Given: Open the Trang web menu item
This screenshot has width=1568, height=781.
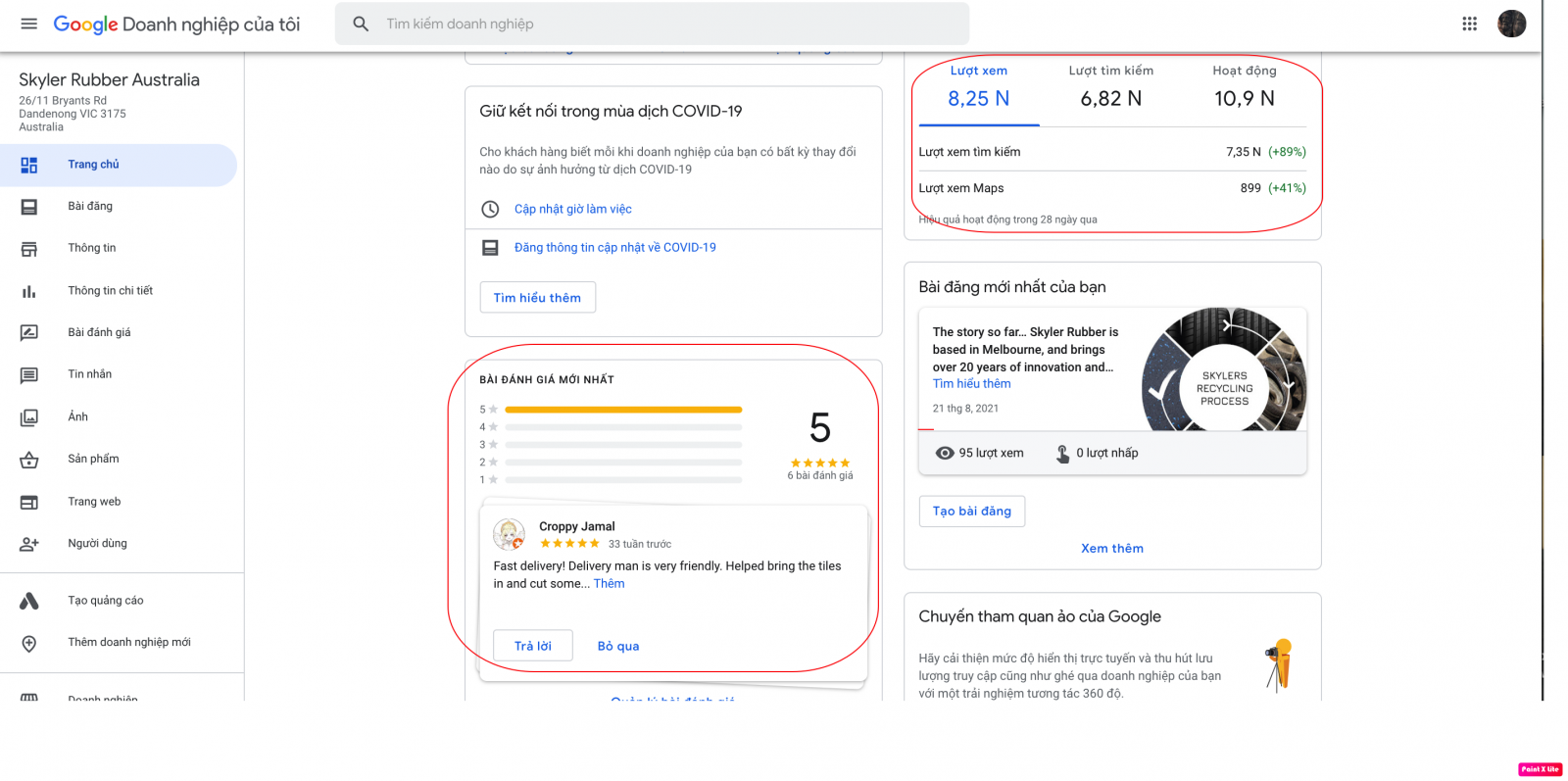Looking at the screenshot, I should pyautogui.click(x=119, y=501).
